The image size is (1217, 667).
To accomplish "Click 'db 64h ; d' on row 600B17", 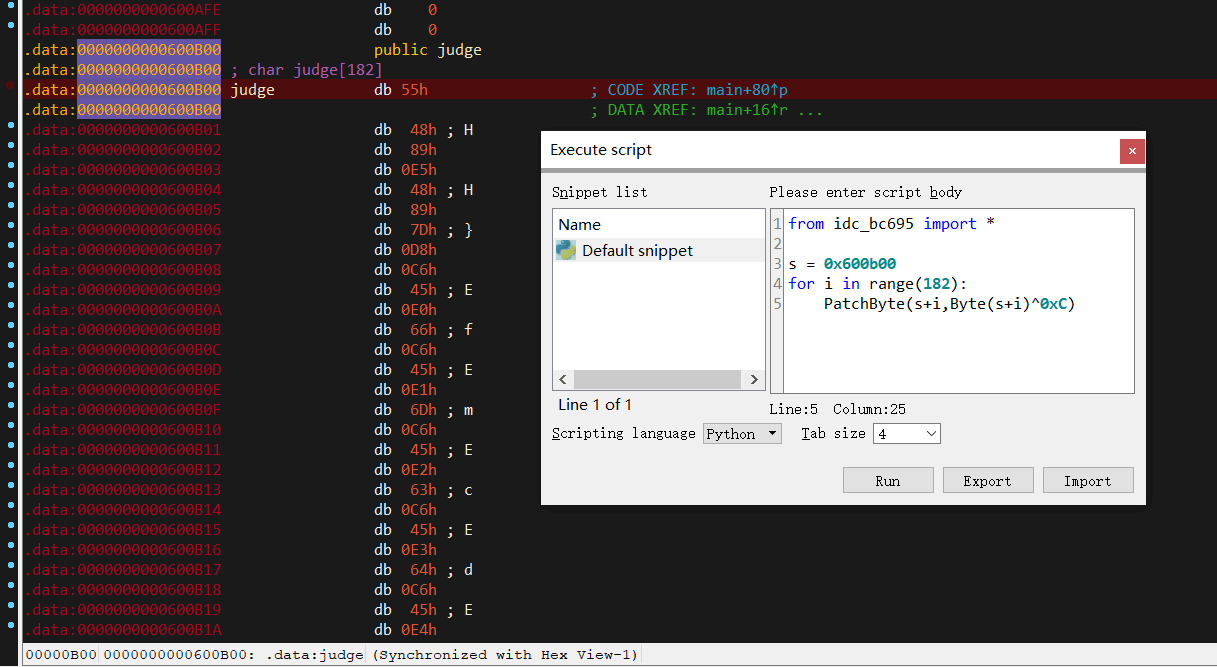I will [424, 570].
